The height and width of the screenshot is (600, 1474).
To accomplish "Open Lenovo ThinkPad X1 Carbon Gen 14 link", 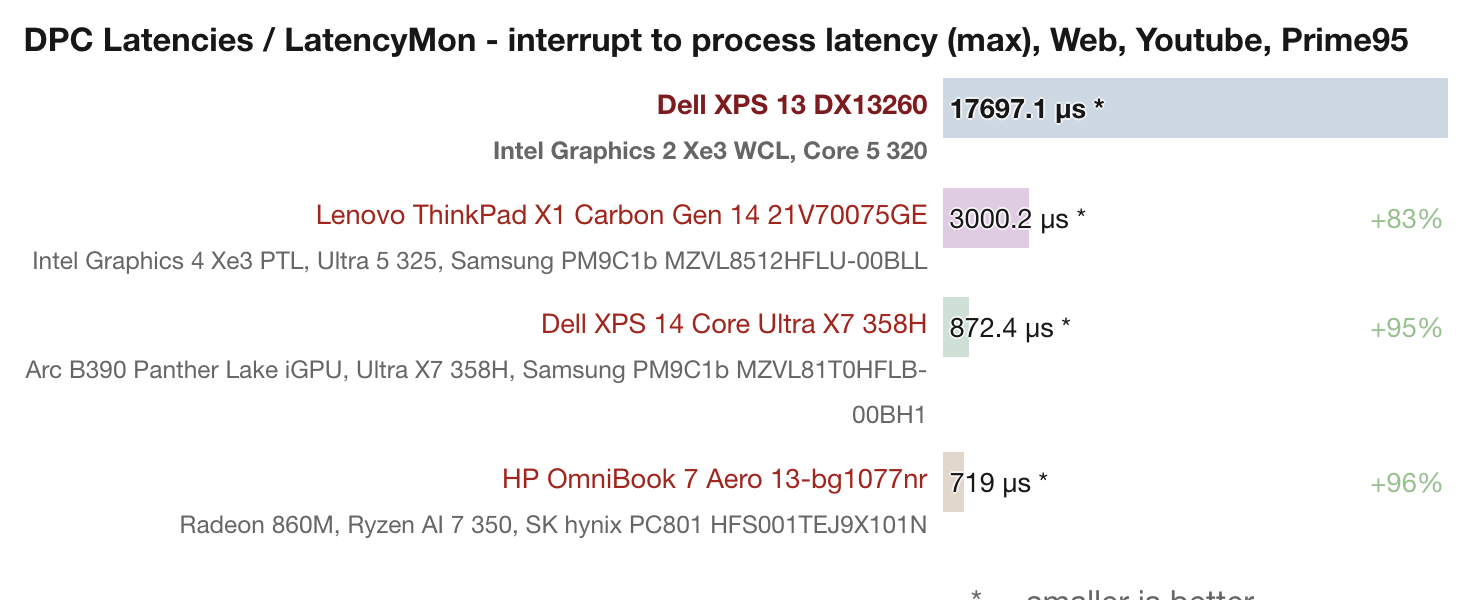I will 621,215.
